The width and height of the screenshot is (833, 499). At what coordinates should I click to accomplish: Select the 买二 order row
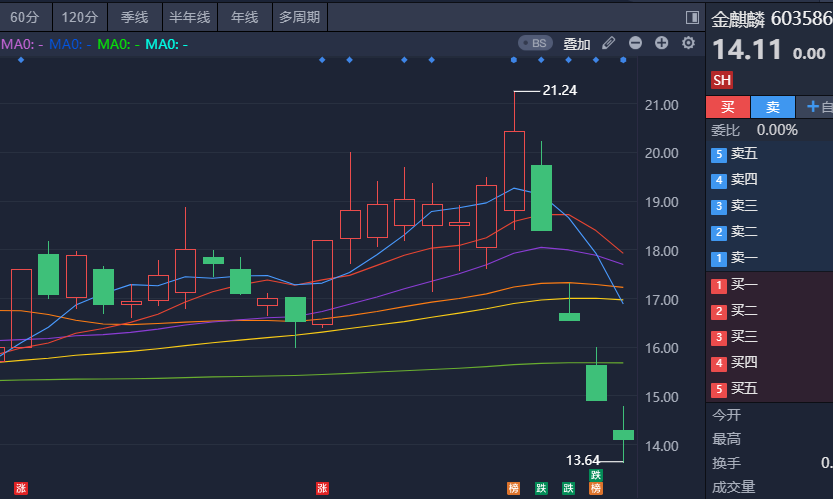pyautogui.click(x=769, y=310)
